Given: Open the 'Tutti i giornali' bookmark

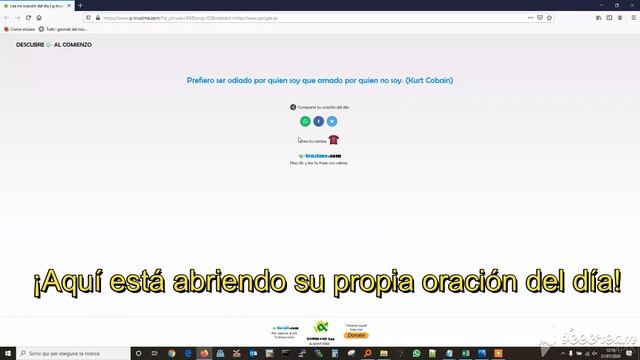Looking at the screenshot, I should point(63,29).
